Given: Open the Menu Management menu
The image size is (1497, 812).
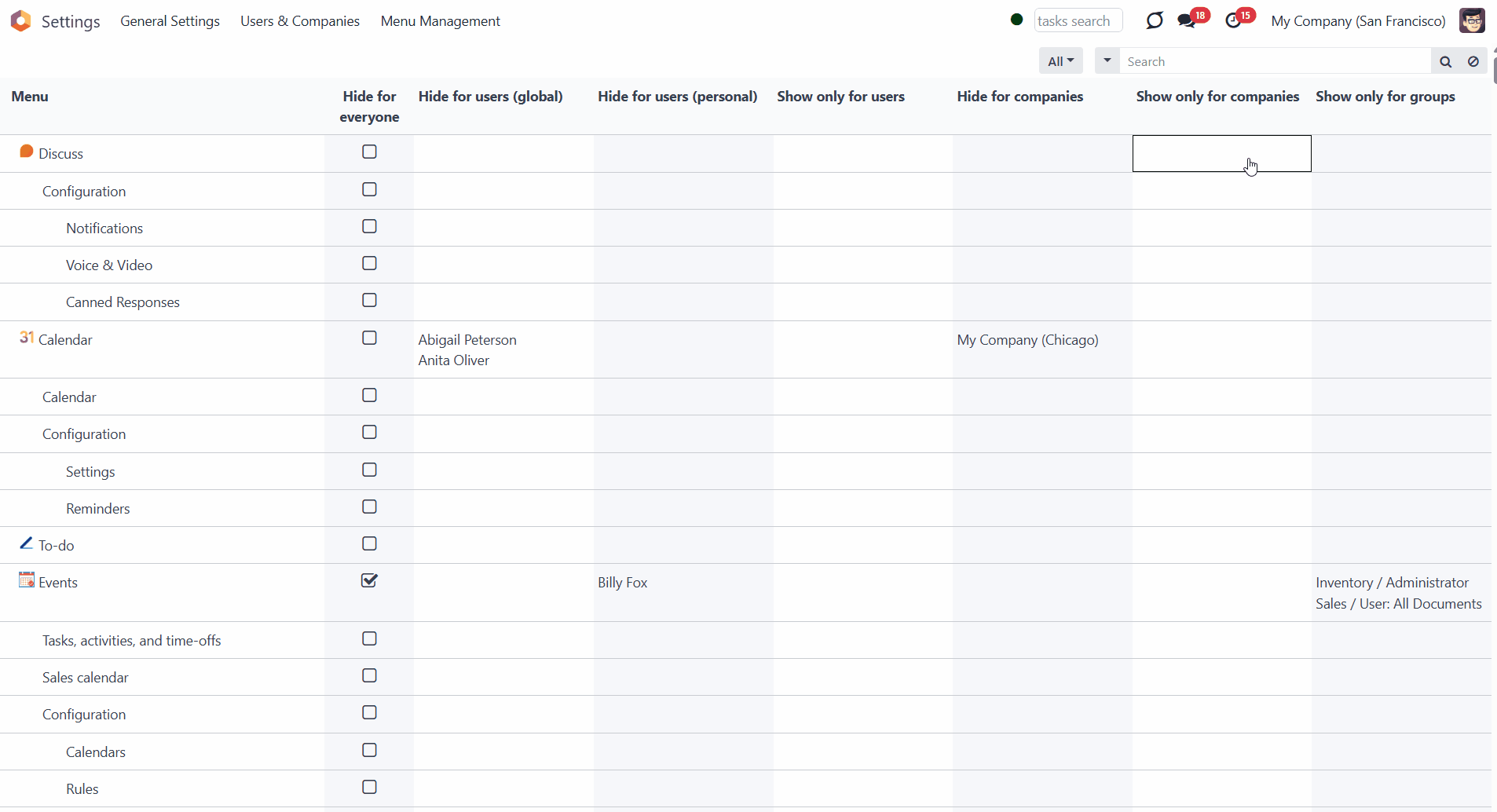Looking at the screenshot, I should click(x=441, y=21).
